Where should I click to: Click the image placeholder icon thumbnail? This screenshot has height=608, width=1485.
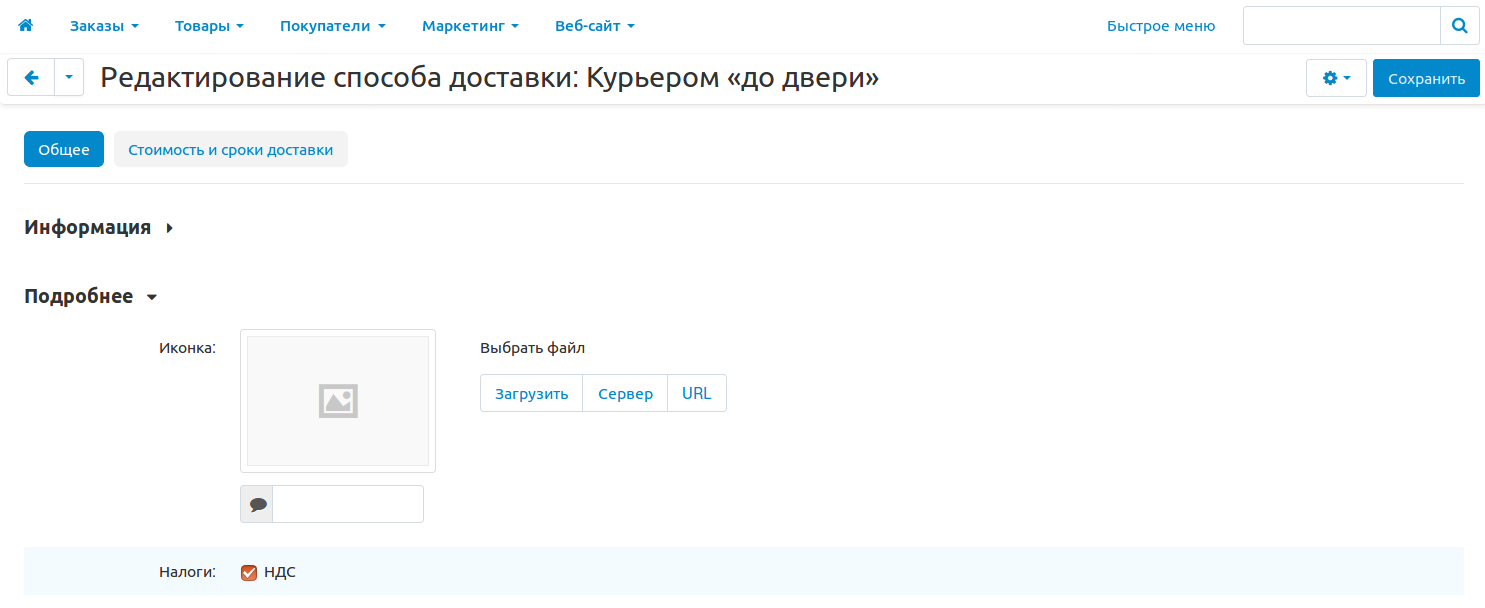tap(338, 401)
